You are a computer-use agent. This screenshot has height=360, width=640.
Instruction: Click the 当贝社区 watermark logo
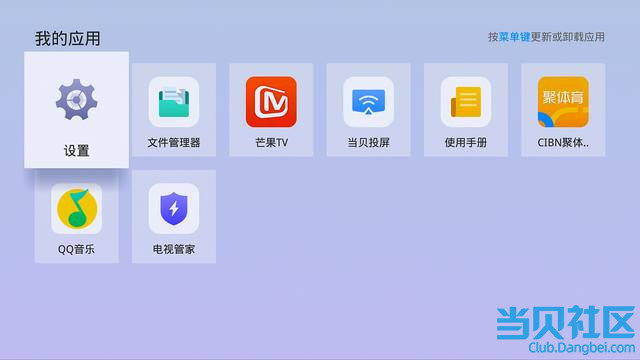[566, 322]
